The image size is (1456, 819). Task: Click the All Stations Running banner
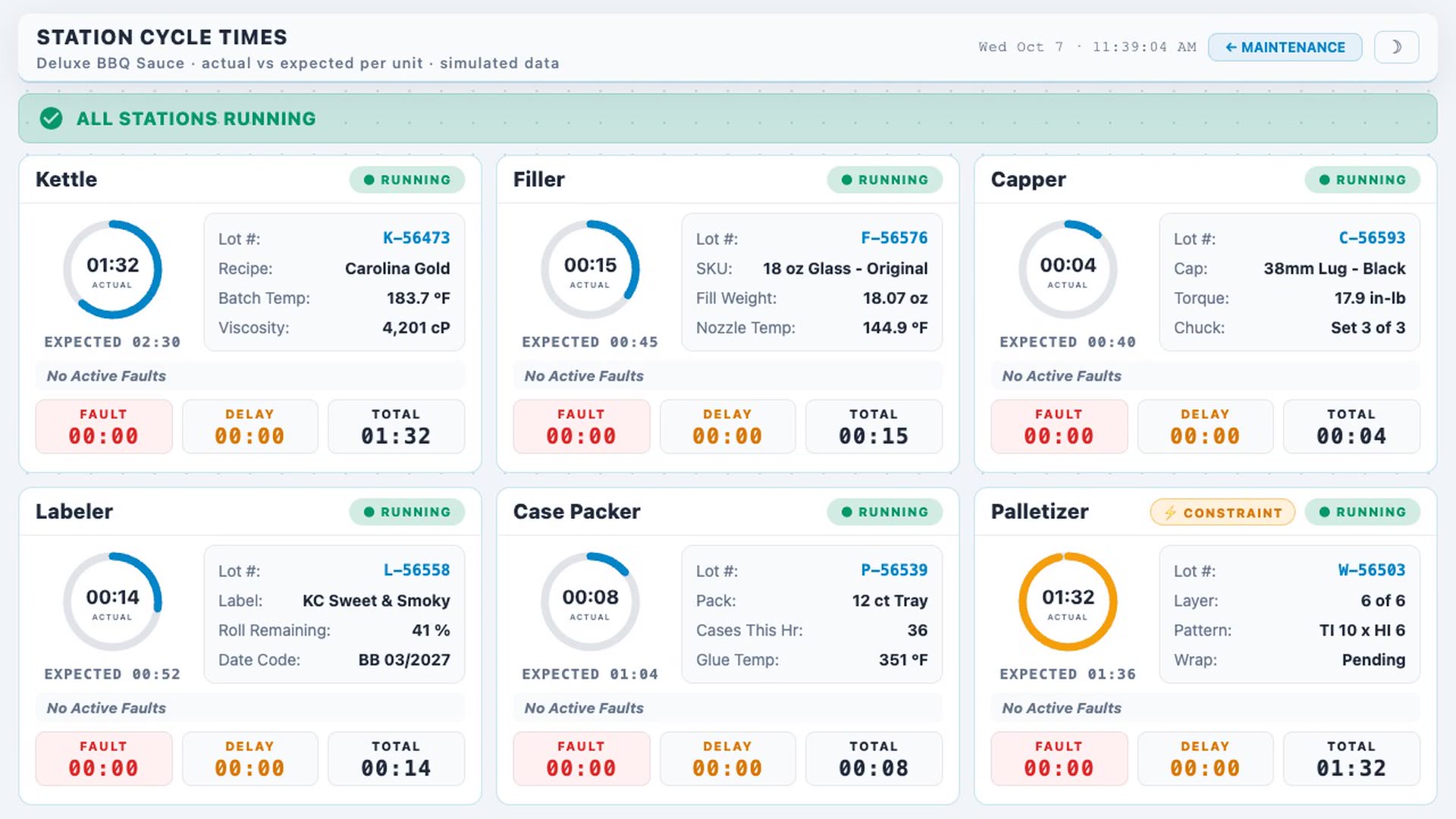pos(728,118)
